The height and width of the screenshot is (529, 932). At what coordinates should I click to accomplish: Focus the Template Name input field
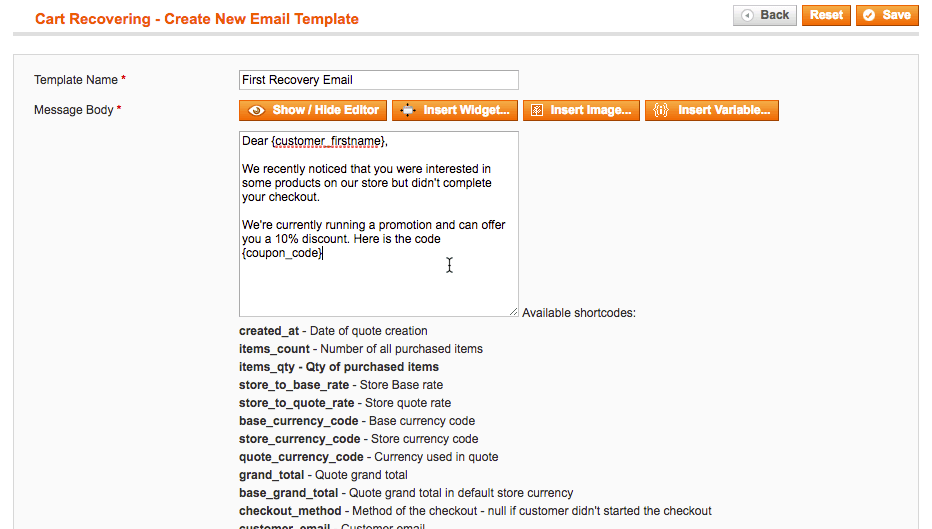coord(378,80)
